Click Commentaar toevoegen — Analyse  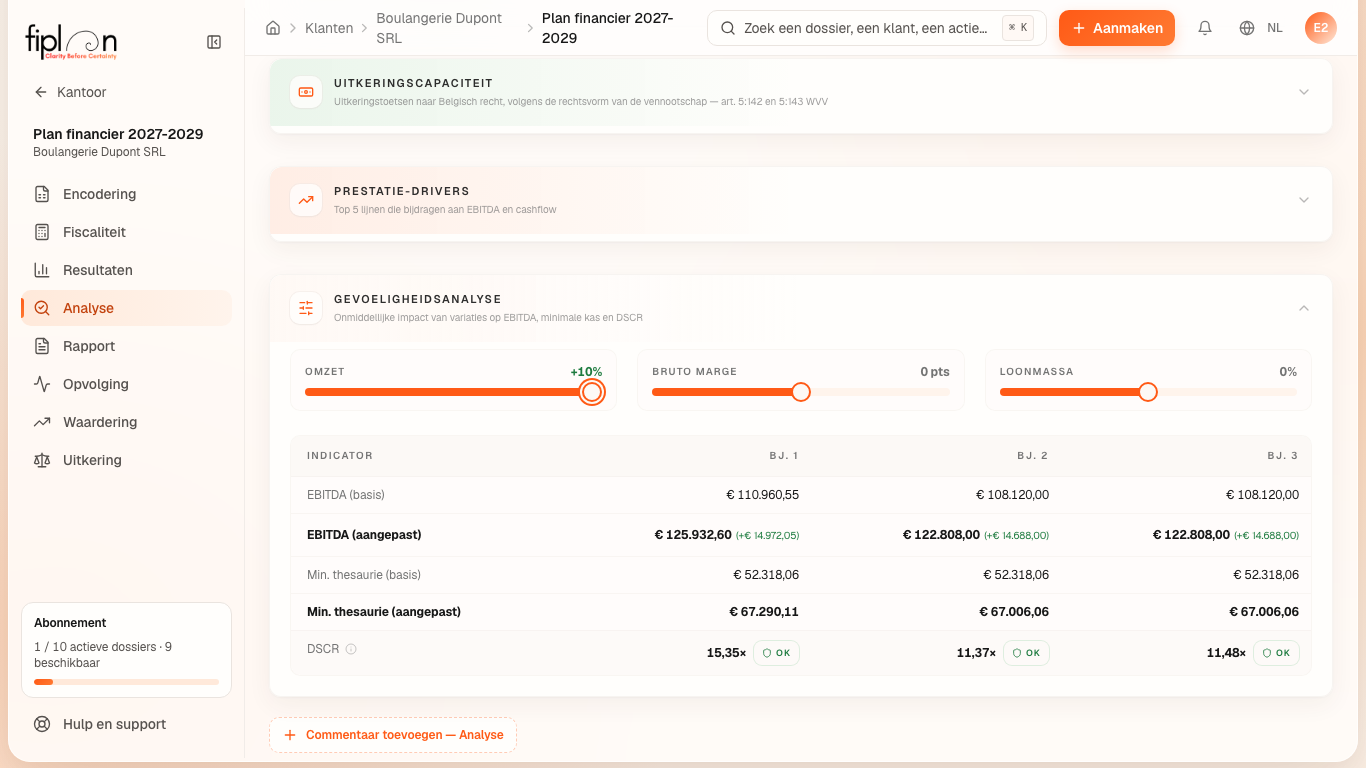point(393,735)
